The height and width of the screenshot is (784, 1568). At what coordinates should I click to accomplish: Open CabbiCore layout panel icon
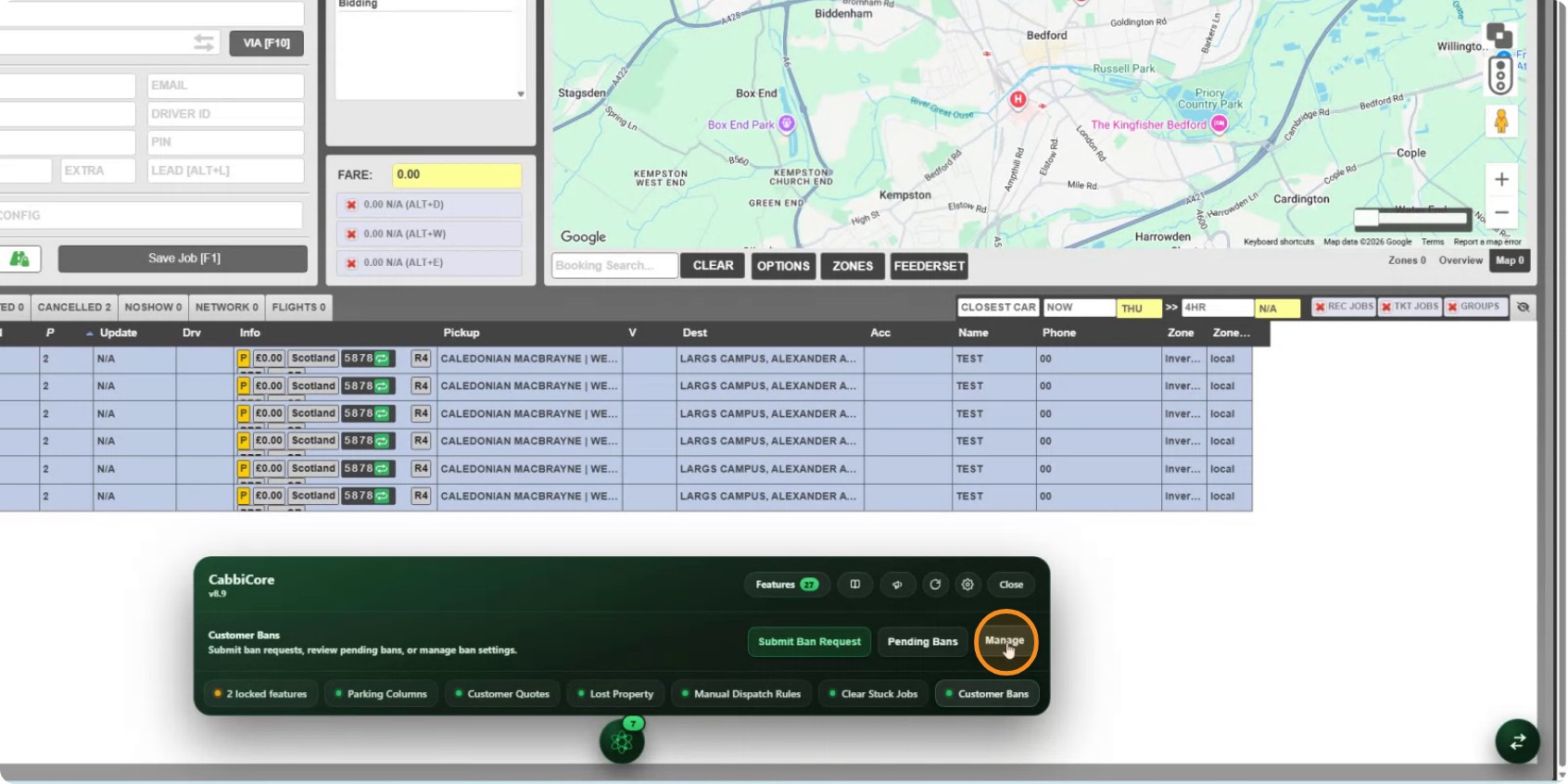(x=855, y=585)
